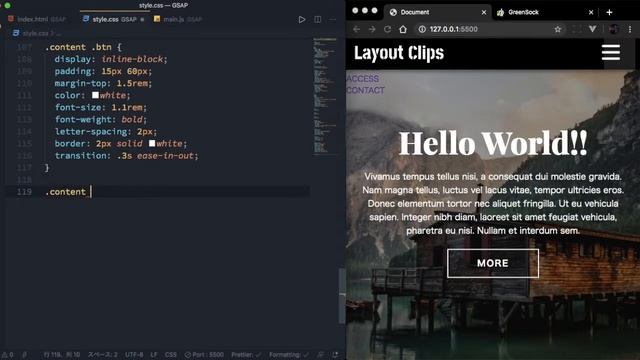Click the Prettier status bar item
This screenshot has height=360, width=640.
[x=246, y=355]
